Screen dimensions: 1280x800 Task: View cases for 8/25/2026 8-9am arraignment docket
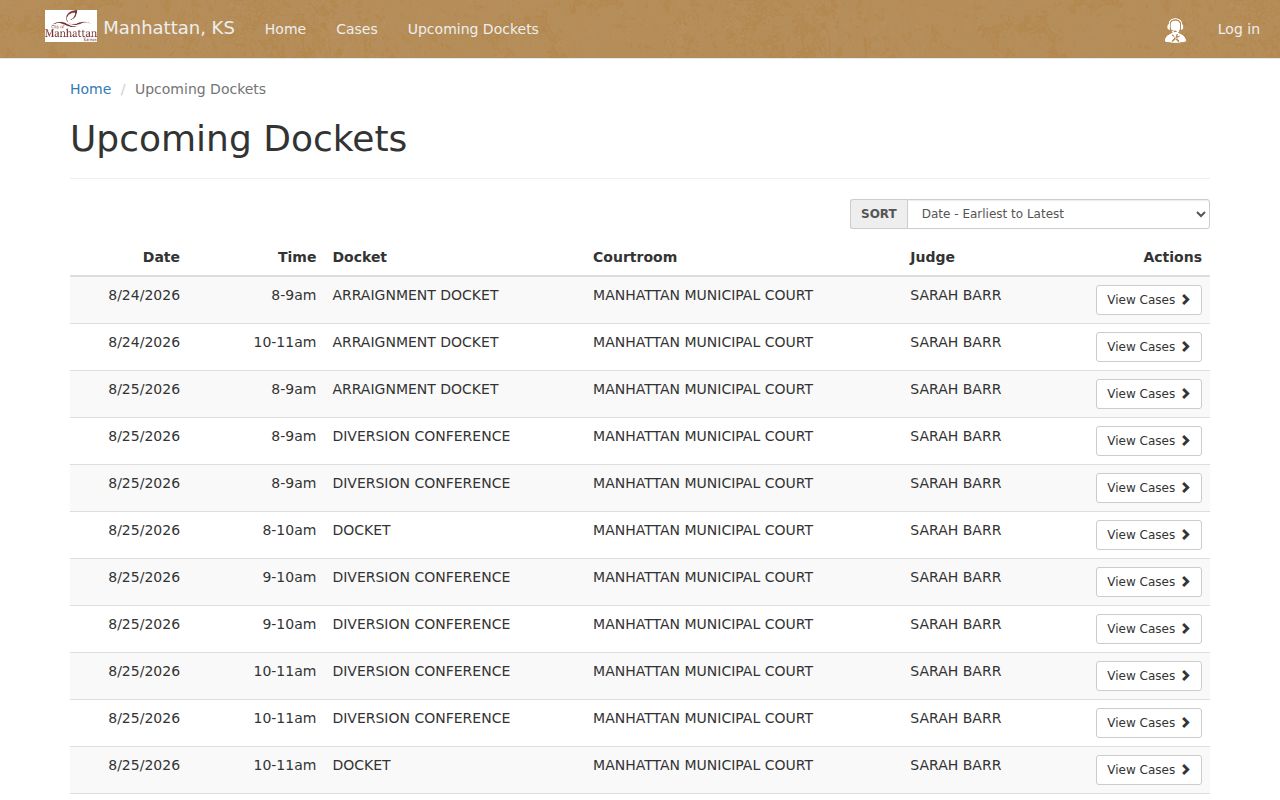click(x=1148, y=394)
